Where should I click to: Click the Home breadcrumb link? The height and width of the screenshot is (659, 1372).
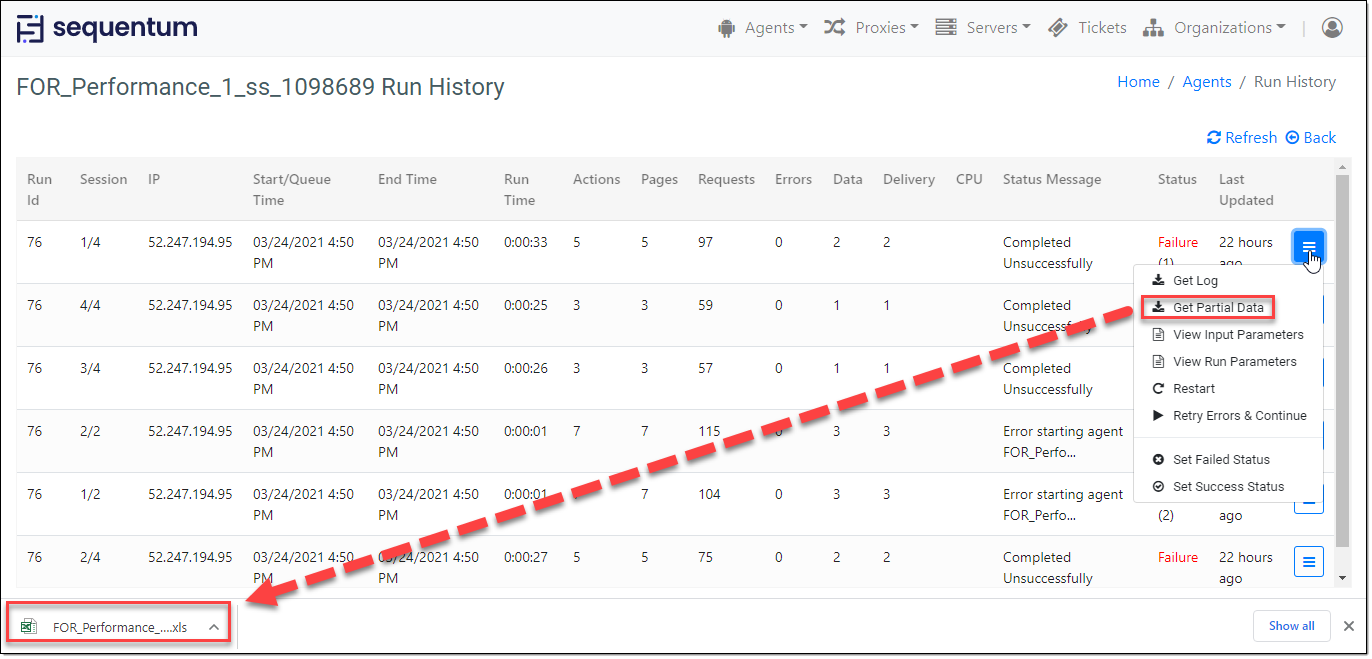[x=1138, y=82]
